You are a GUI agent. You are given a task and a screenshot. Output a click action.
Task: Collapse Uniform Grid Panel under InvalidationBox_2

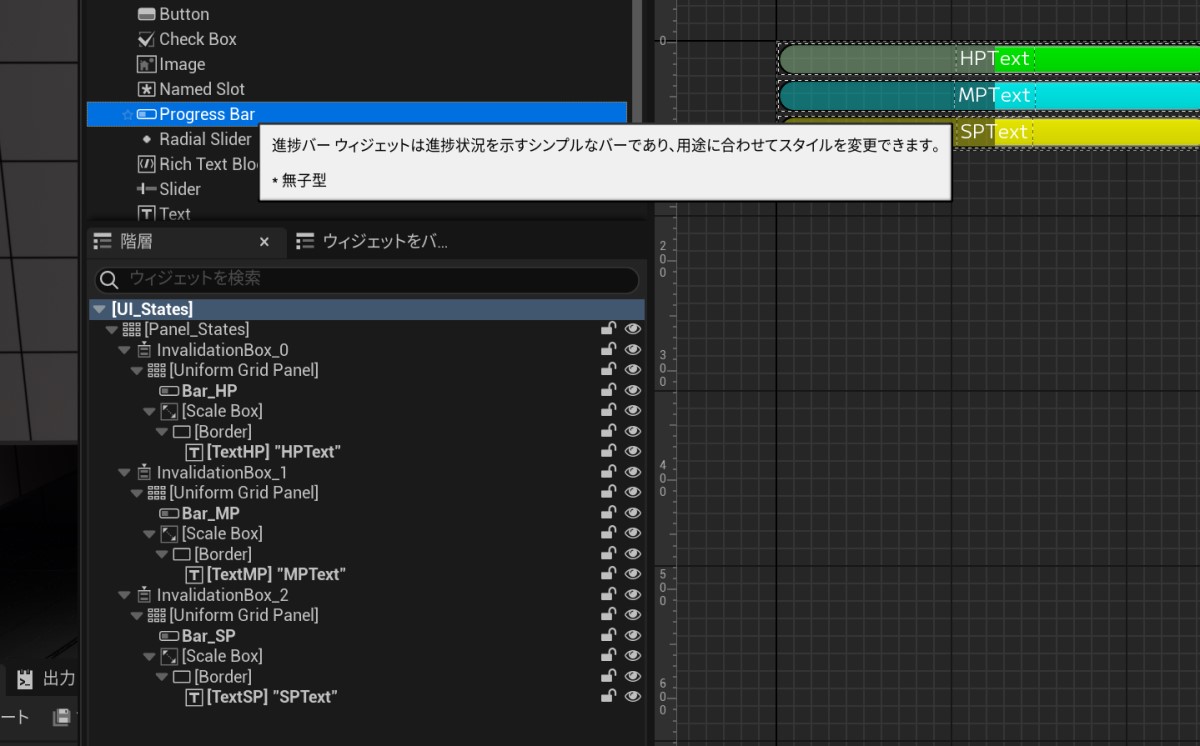[x=137, y=616]
